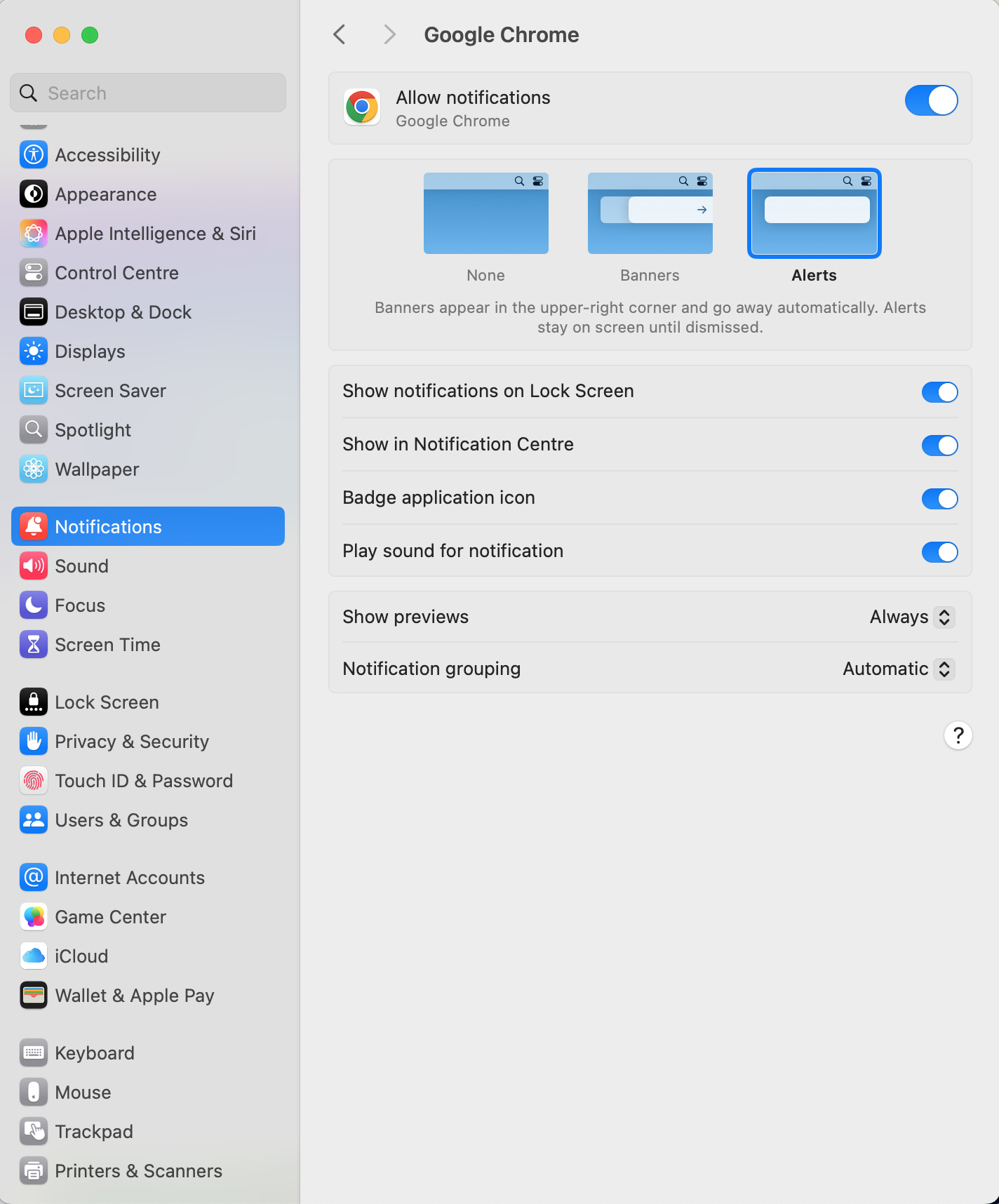Screen dimensions: 999x1204
Task: Open Notification grouping Automatic dropdown
Action: tap(899, 669)
